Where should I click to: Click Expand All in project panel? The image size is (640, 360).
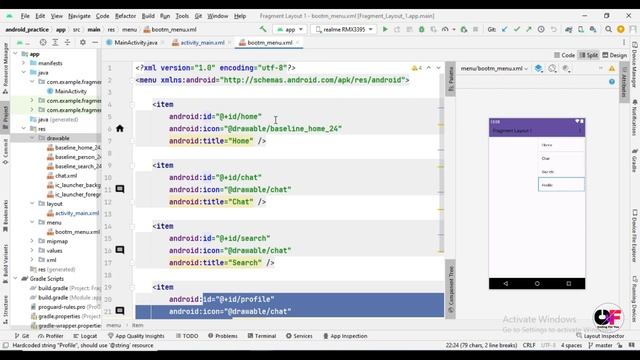pyautogui.click(x=55, y=42)
